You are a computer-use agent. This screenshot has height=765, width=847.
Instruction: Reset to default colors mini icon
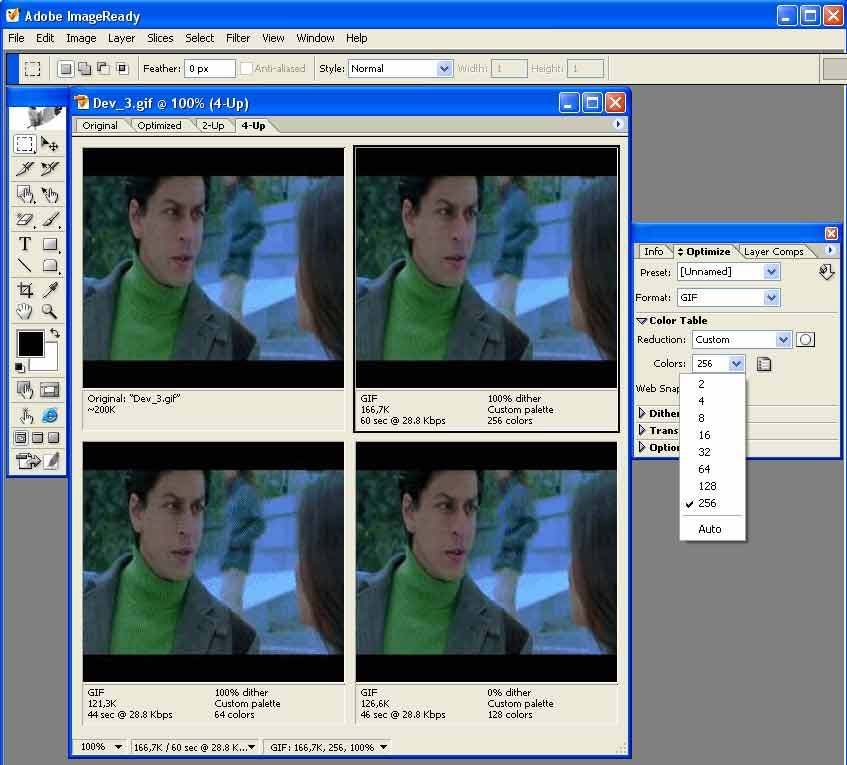coord(19,368)
